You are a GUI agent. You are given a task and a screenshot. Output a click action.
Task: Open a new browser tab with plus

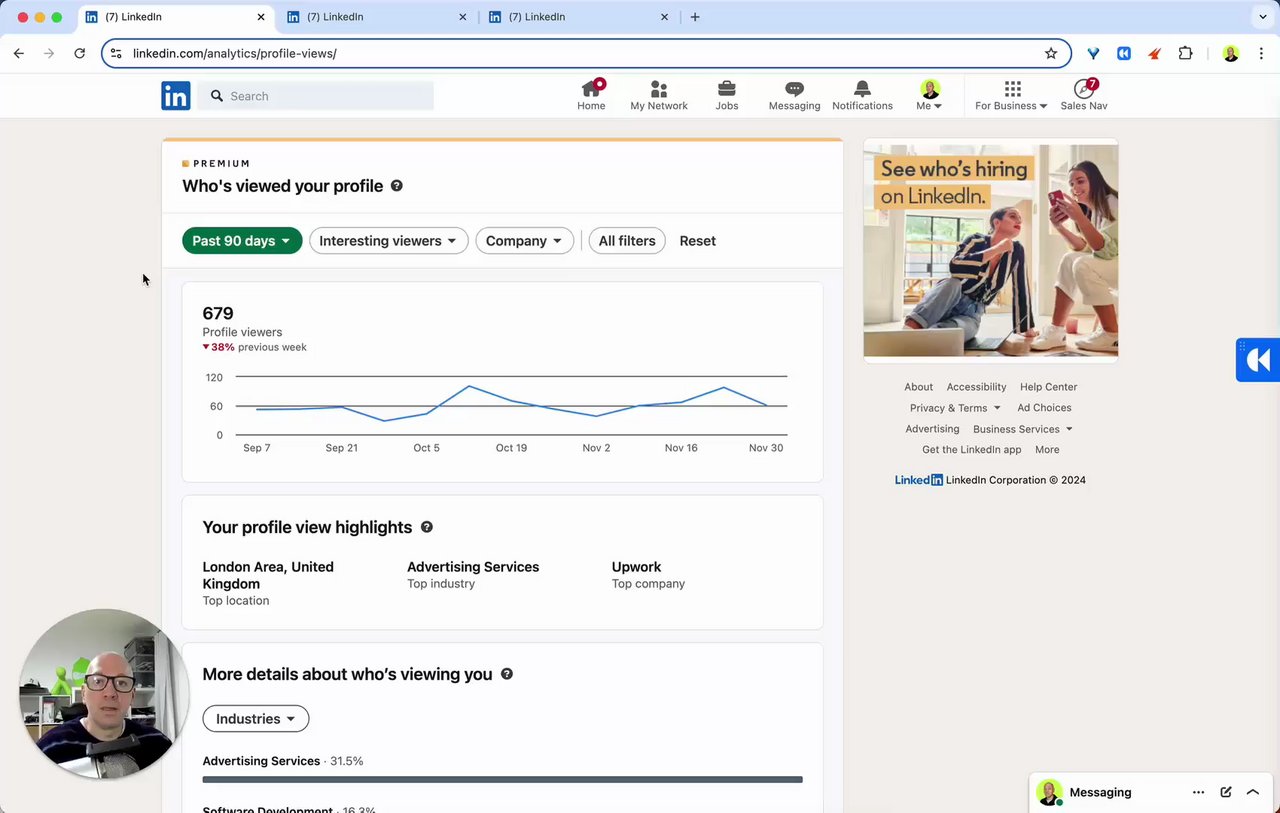pos(695,17)
